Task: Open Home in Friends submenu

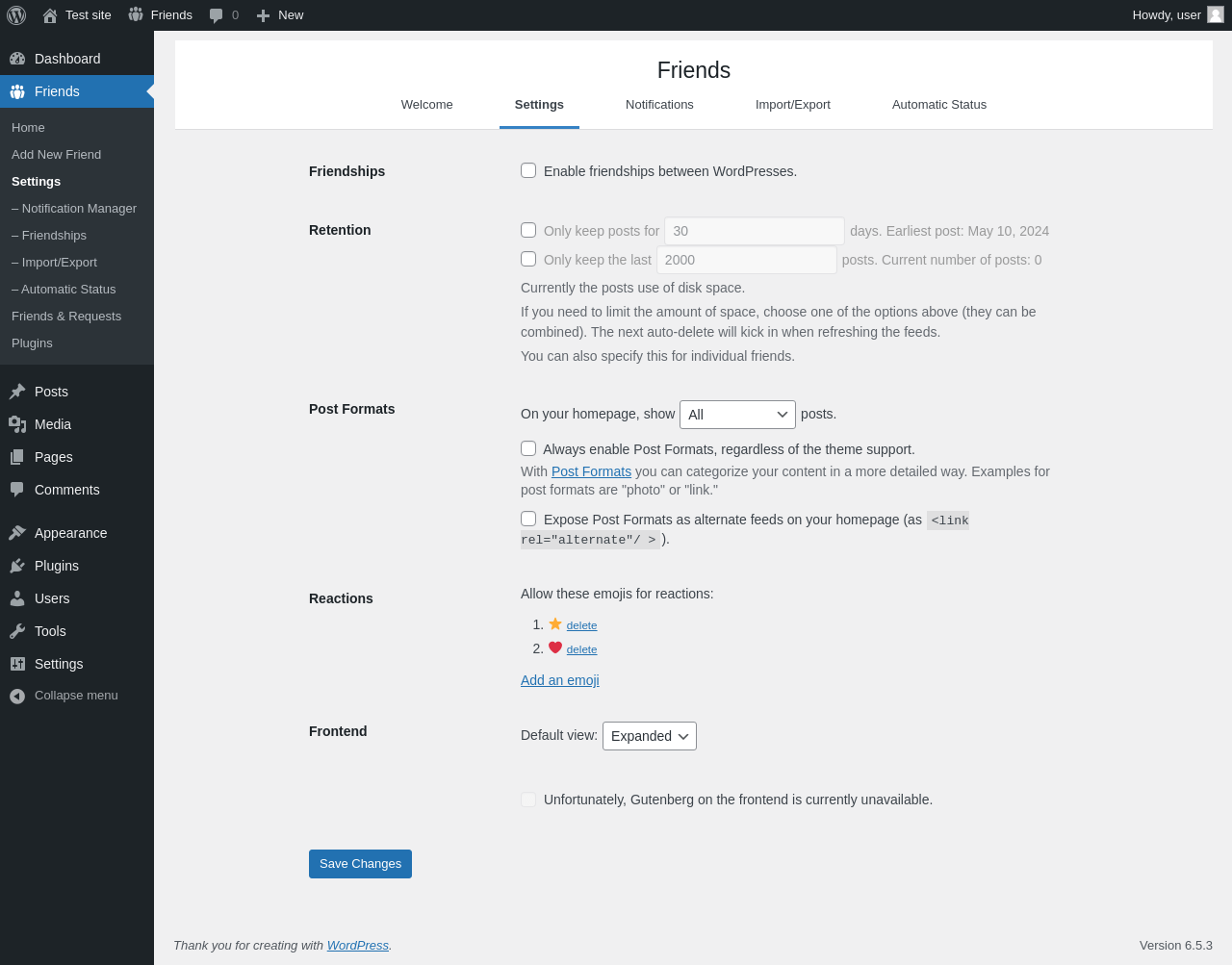Action: tap(77, 128)
